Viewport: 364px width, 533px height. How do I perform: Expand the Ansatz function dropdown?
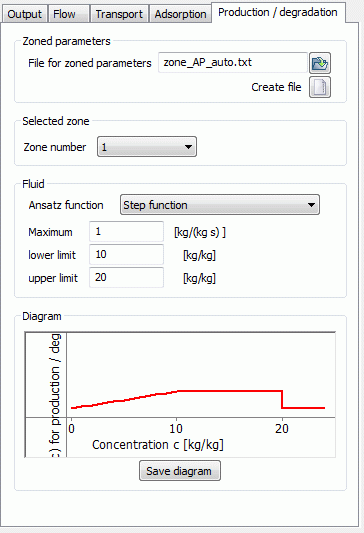point(220,205)
